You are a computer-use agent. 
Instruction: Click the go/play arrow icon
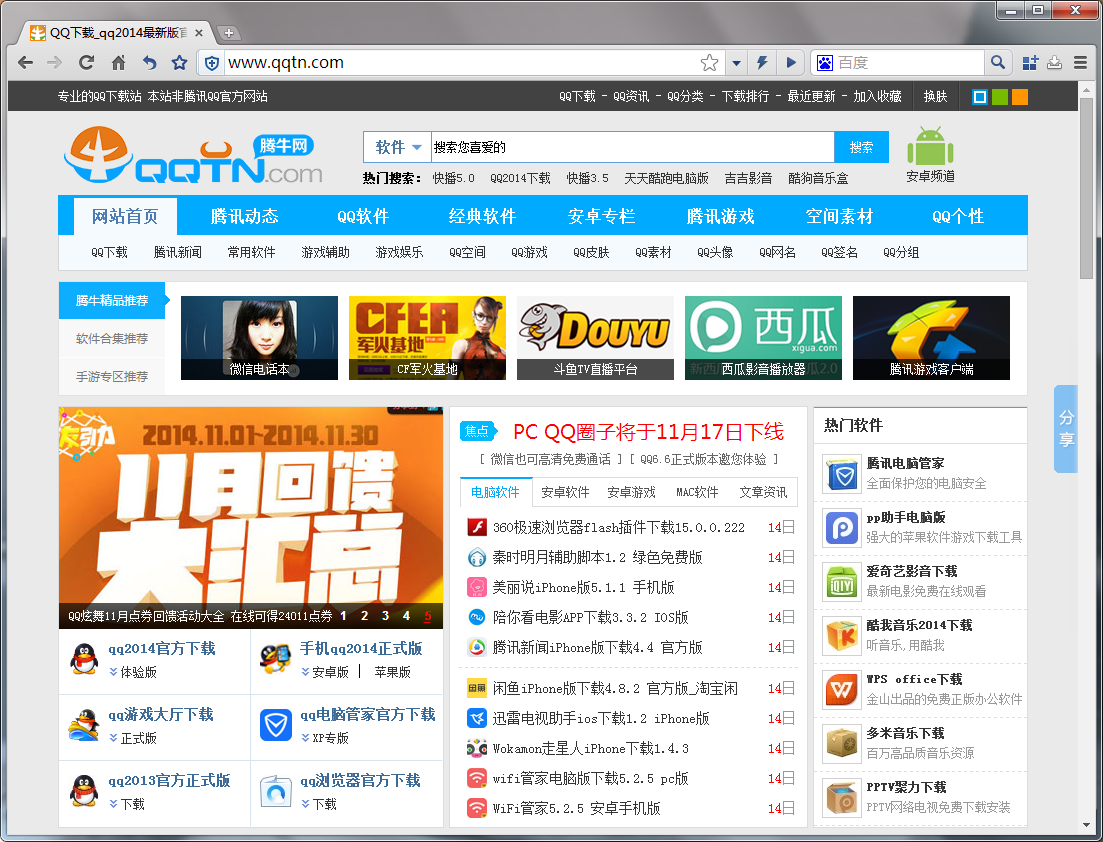[x=791, y=63]
